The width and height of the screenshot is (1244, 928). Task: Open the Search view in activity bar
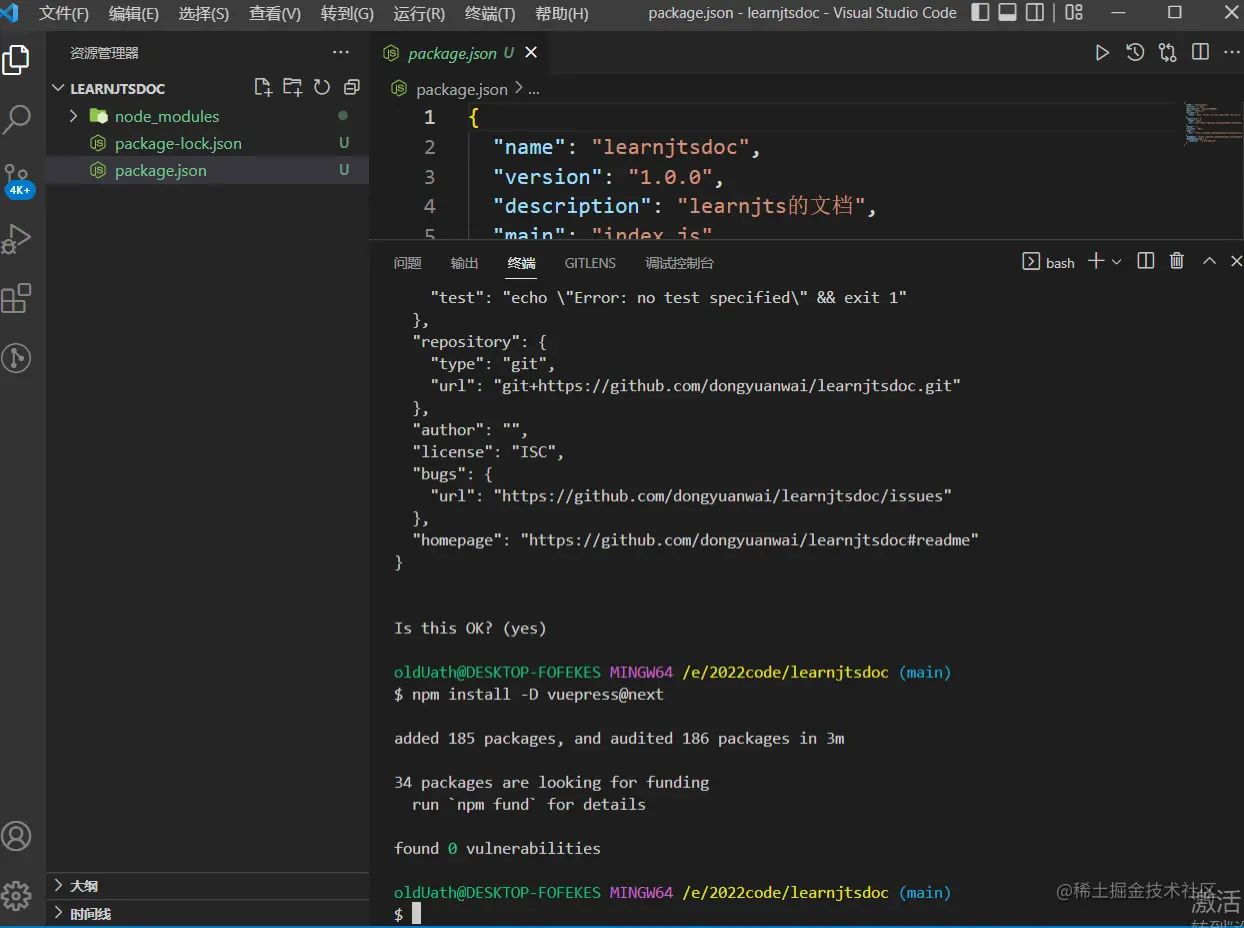click(17, 120)
